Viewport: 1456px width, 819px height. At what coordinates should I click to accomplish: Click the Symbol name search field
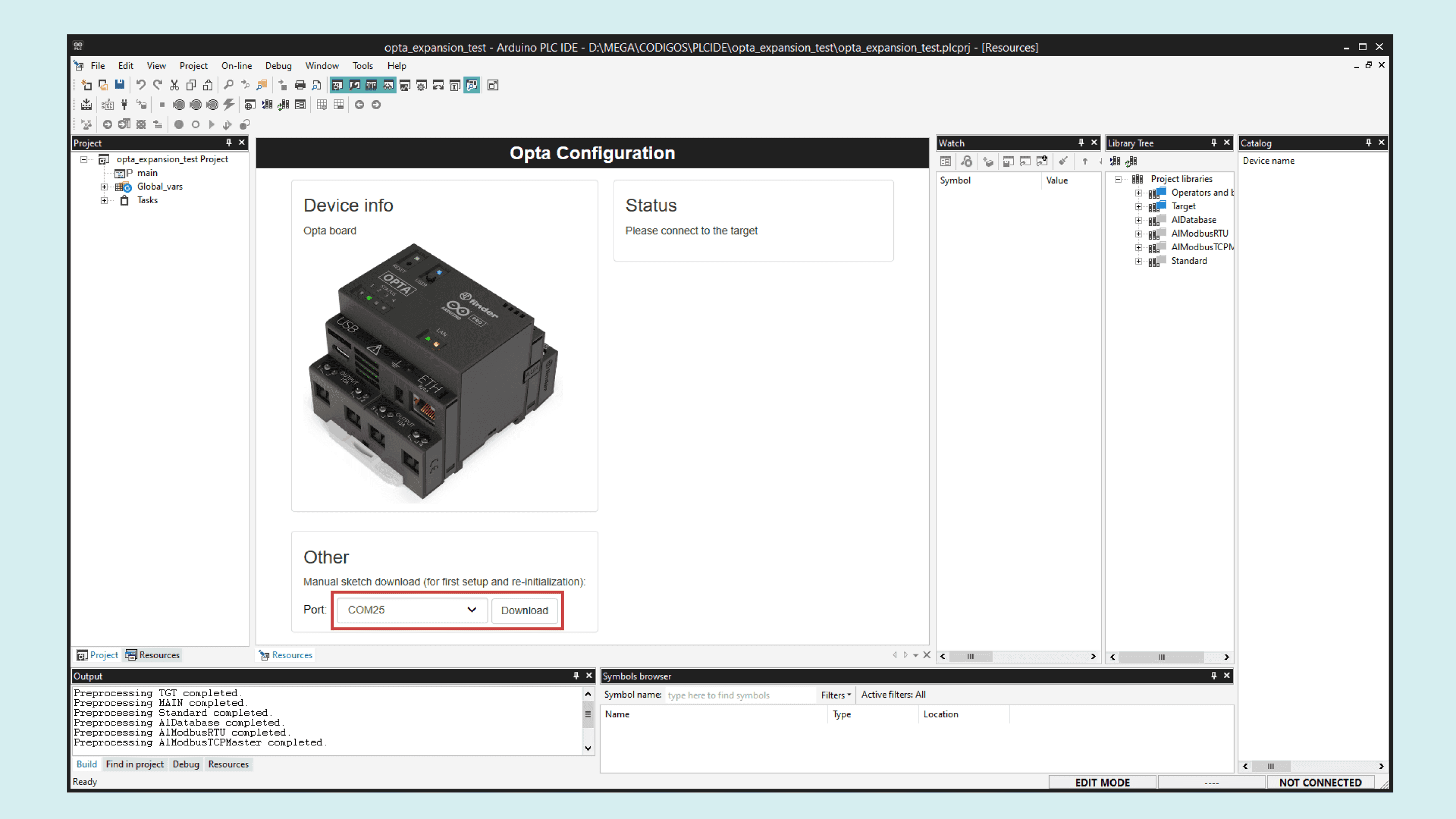[x=739, y=695]
